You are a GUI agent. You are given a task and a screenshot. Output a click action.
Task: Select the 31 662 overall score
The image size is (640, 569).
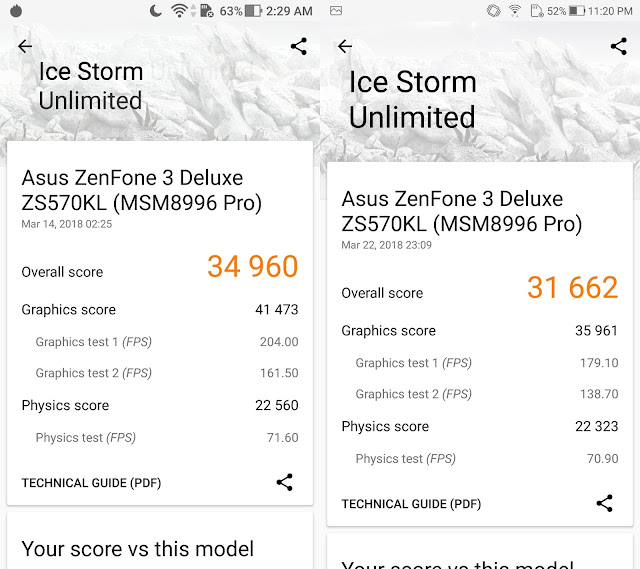tap(573, 287)
